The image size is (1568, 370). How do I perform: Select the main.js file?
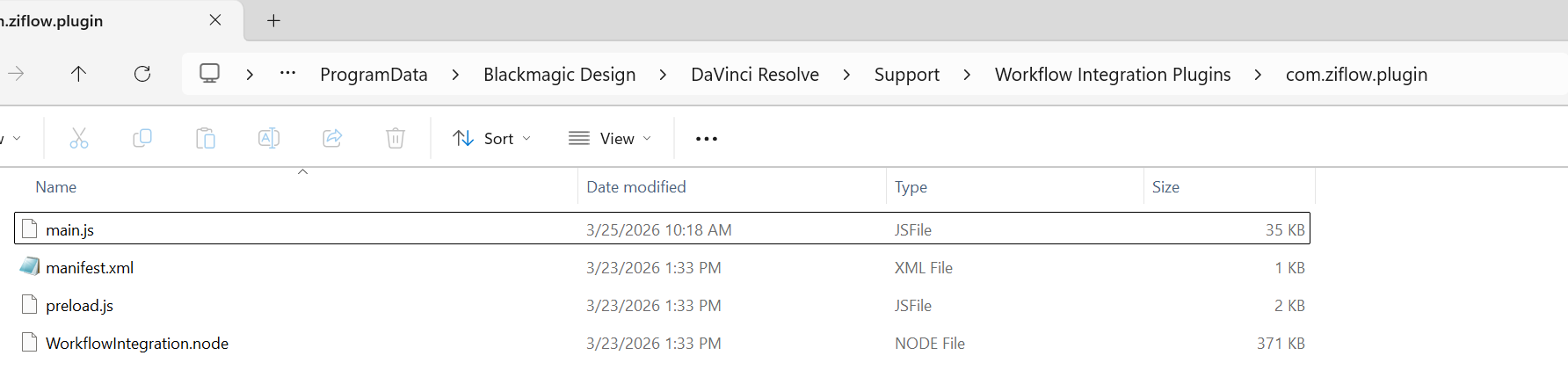(662, 229)
